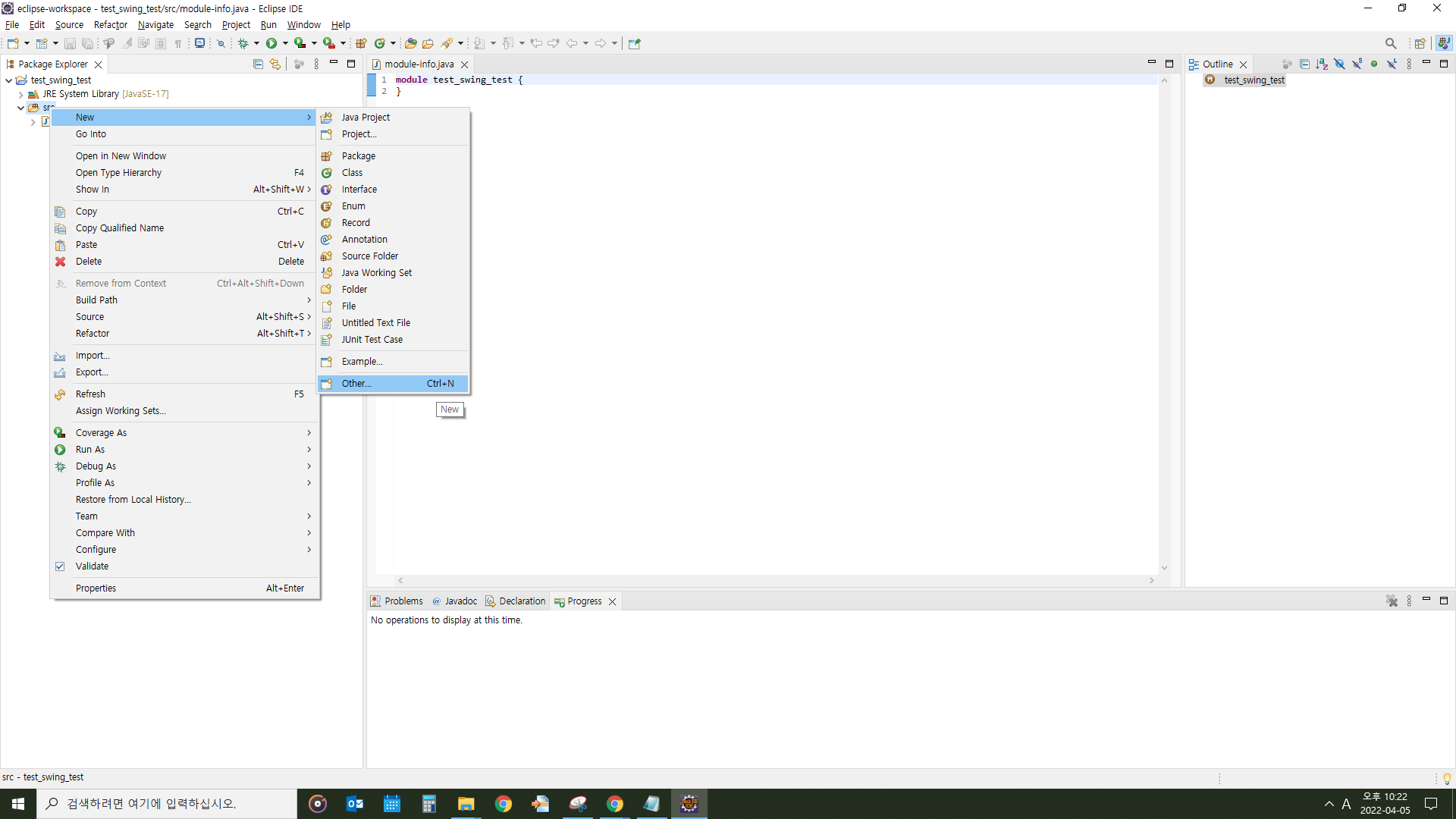
Task: Choose Other... in the New submenu
Action: (356, 384)
